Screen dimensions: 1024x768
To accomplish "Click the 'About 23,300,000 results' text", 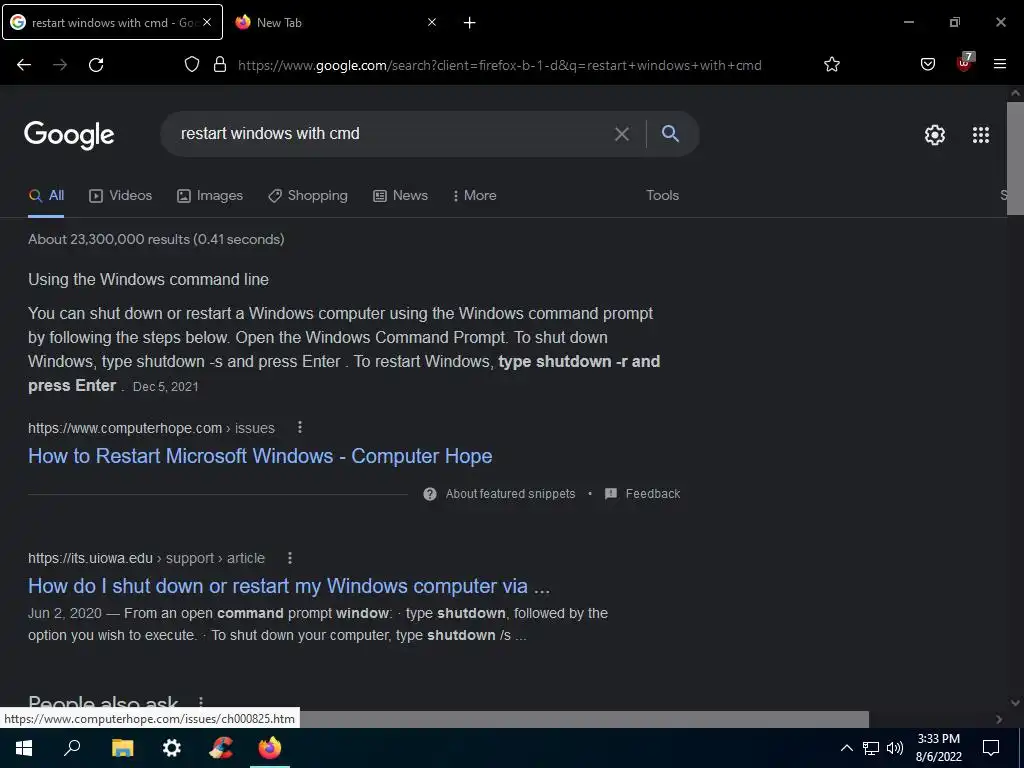I will (156, 239).
